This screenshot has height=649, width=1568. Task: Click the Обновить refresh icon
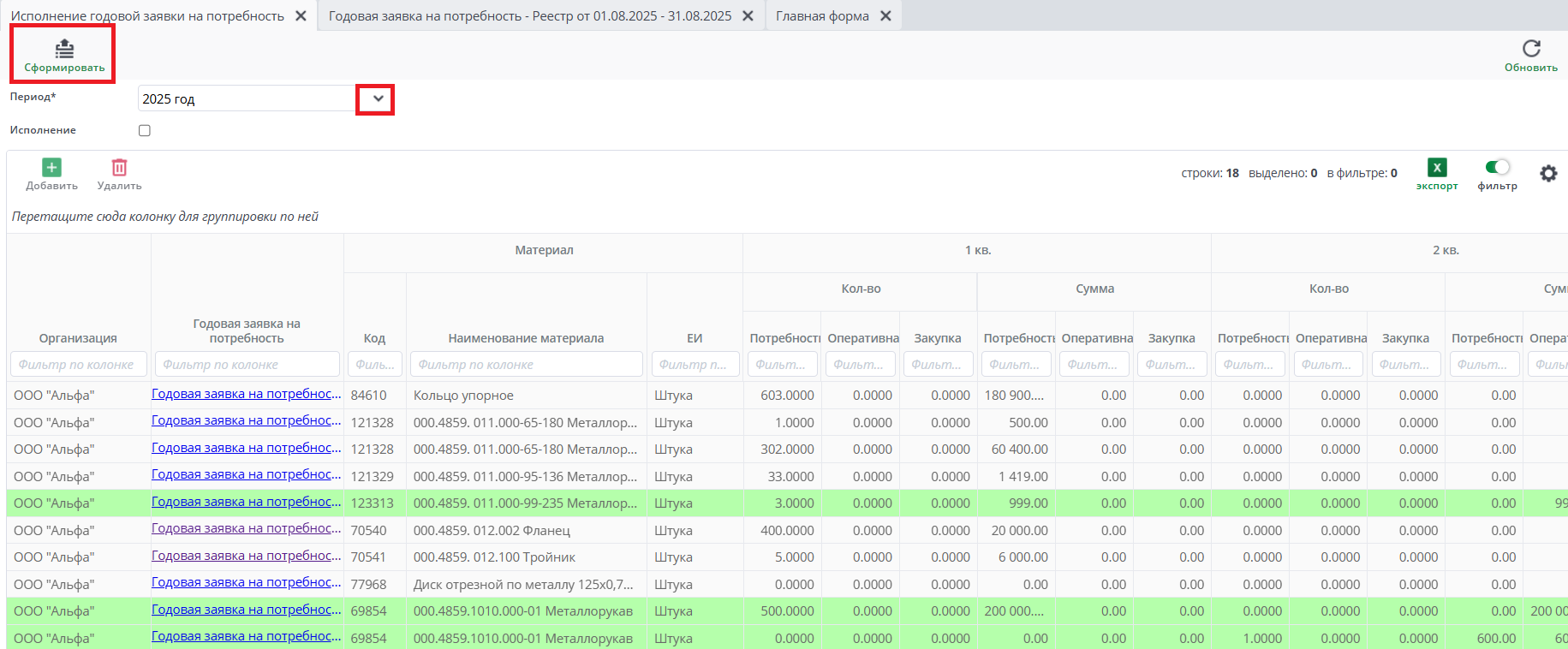[x=1531, y=49]
